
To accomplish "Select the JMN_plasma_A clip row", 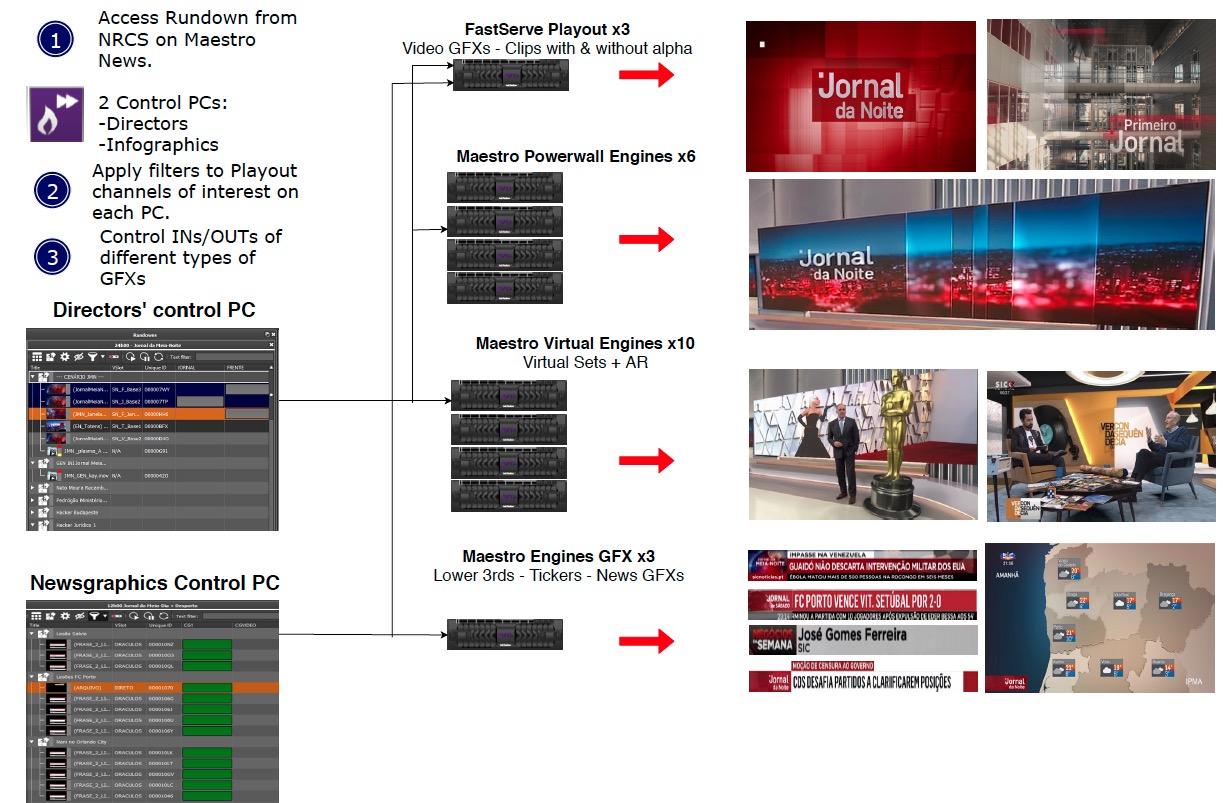I will pyautogui.click(x=149, y=451).
